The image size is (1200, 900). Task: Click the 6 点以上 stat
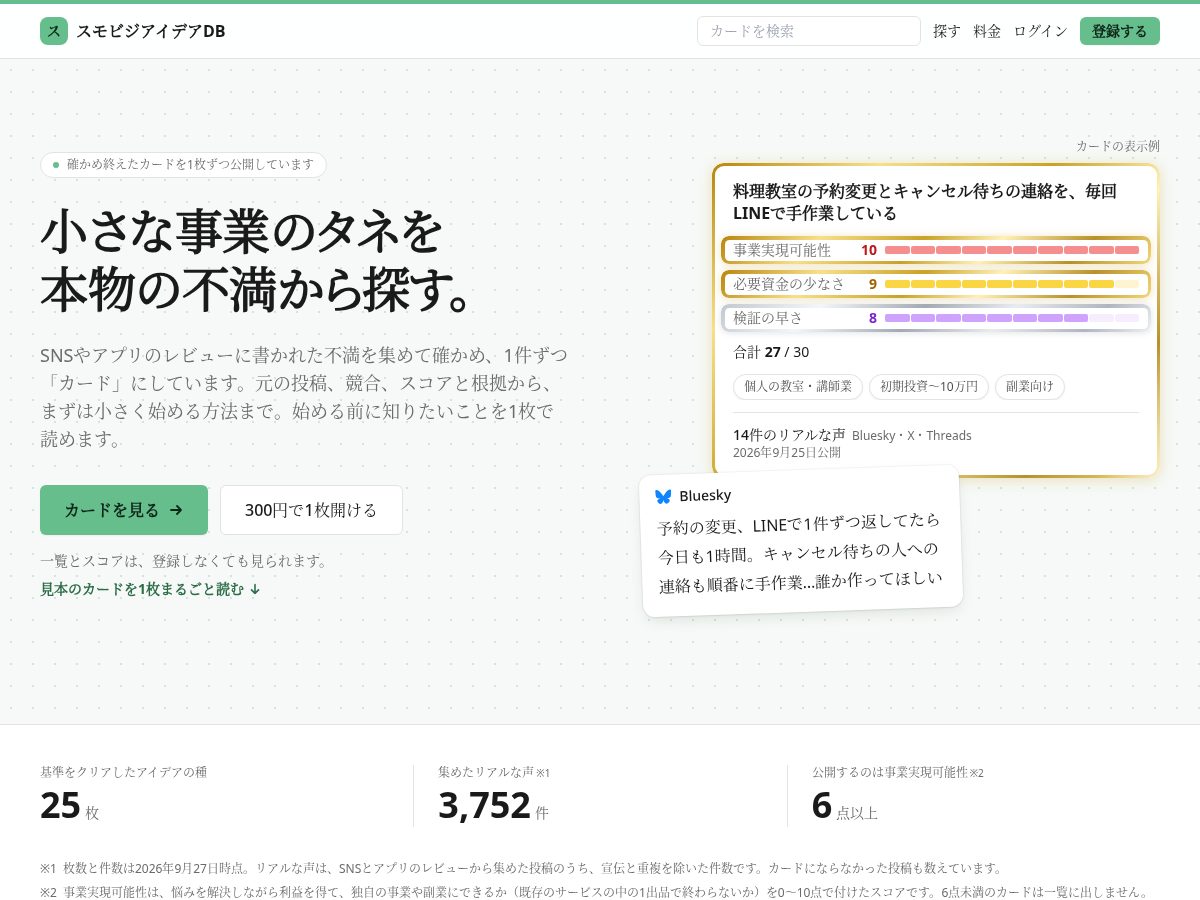[845, 805]
